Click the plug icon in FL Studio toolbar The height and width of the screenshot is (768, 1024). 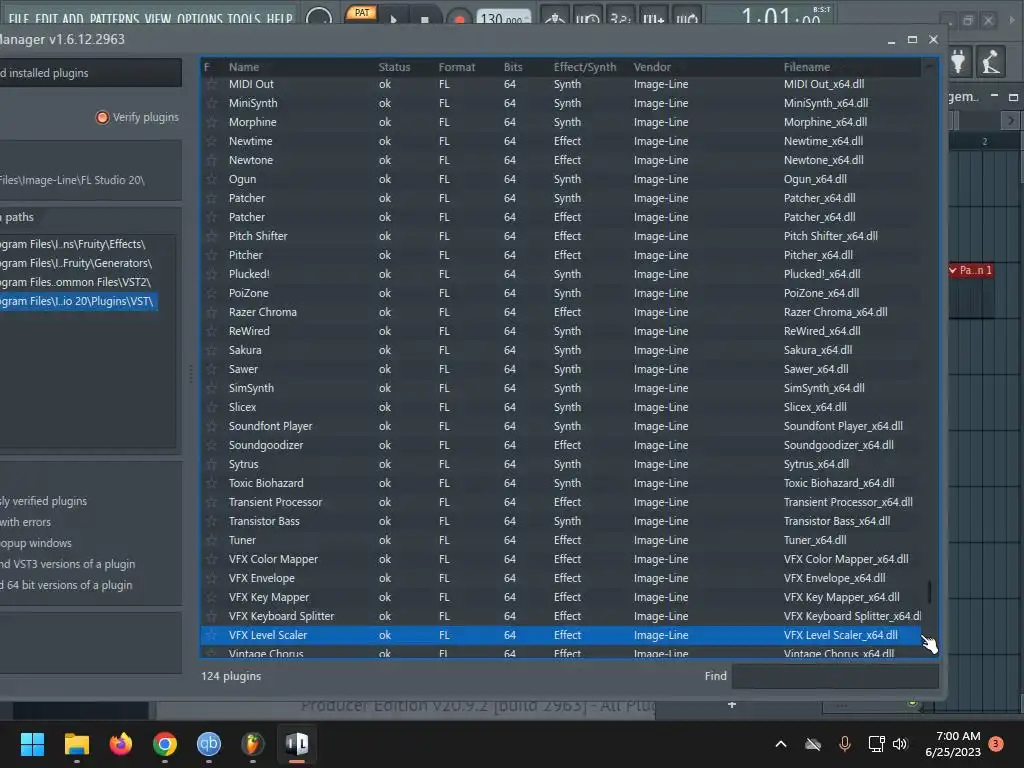pyautogui.click(x=959, y=61)
